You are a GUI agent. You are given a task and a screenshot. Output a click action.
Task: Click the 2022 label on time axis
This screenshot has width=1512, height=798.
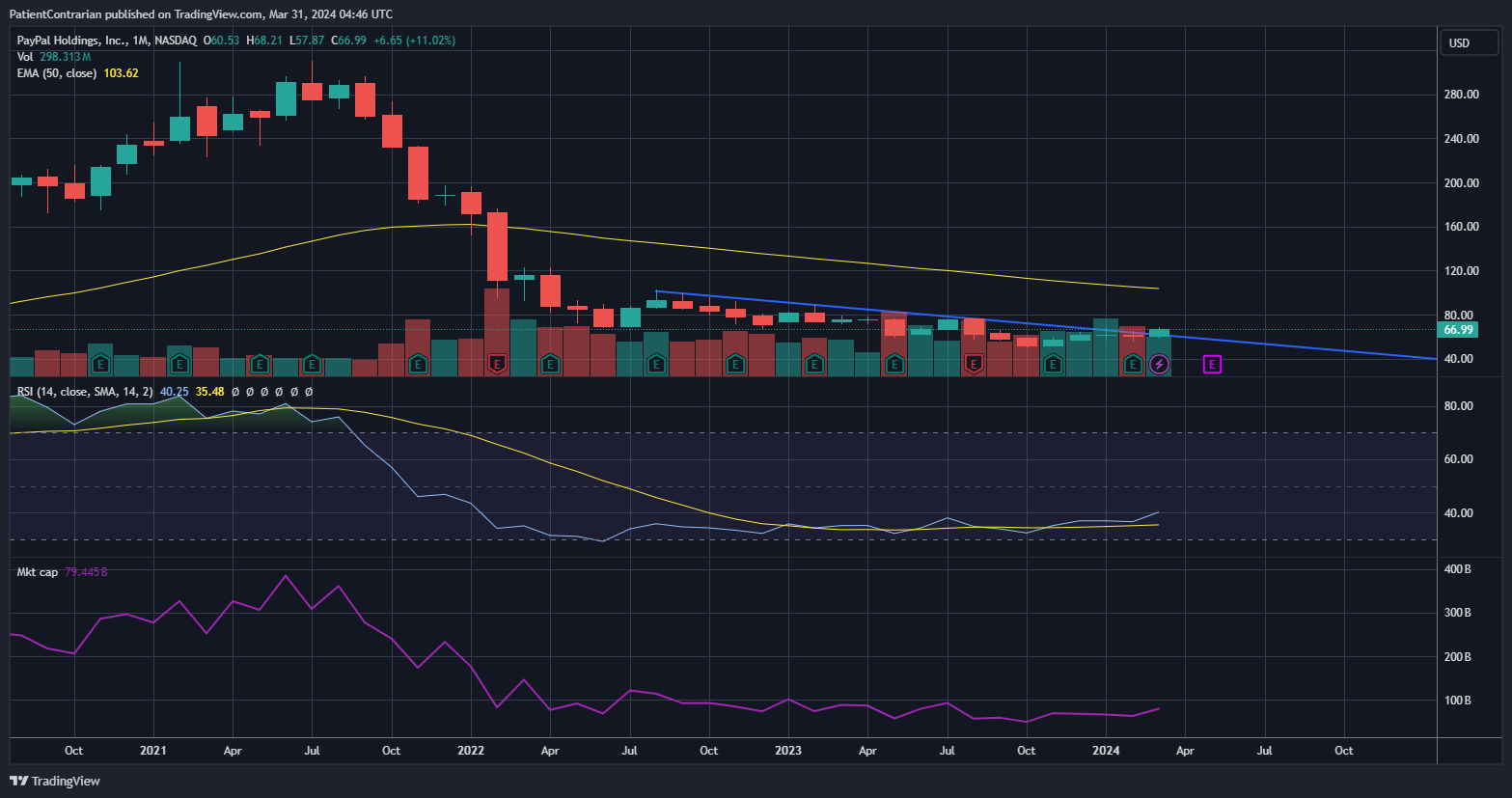pos(471,751)
